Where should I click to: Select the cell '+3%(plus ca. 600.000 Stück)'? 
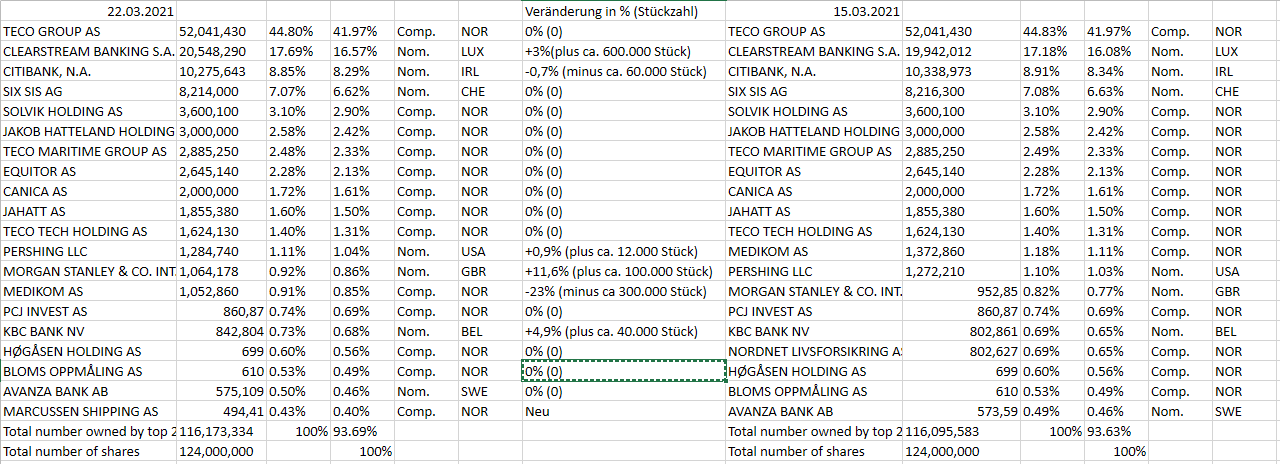[x=624, y=51]
